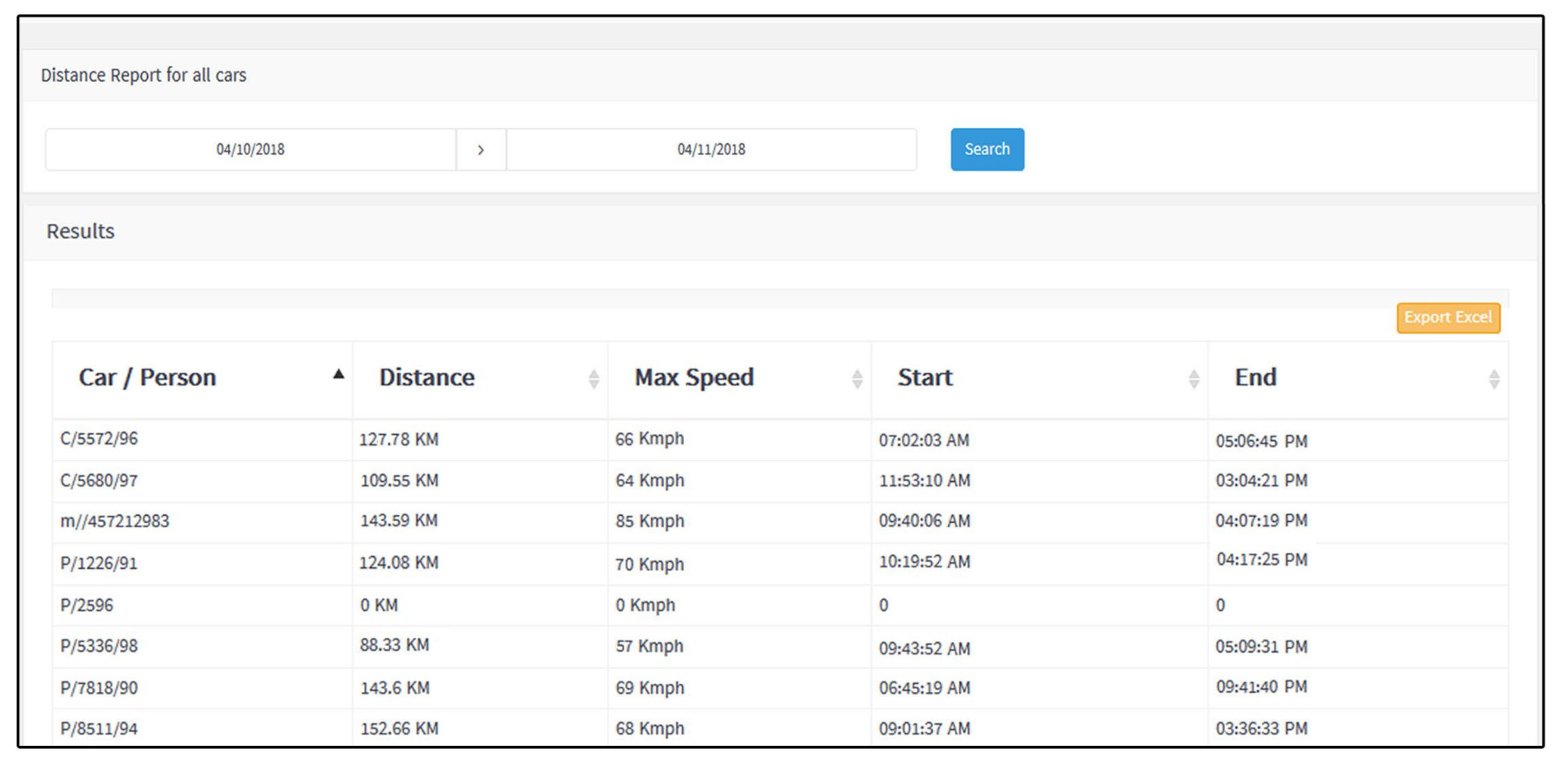Screen dimensions: 1568x766
Task: Click the Car / Person sort arrow icon
Action: click(x=338, y=375)
